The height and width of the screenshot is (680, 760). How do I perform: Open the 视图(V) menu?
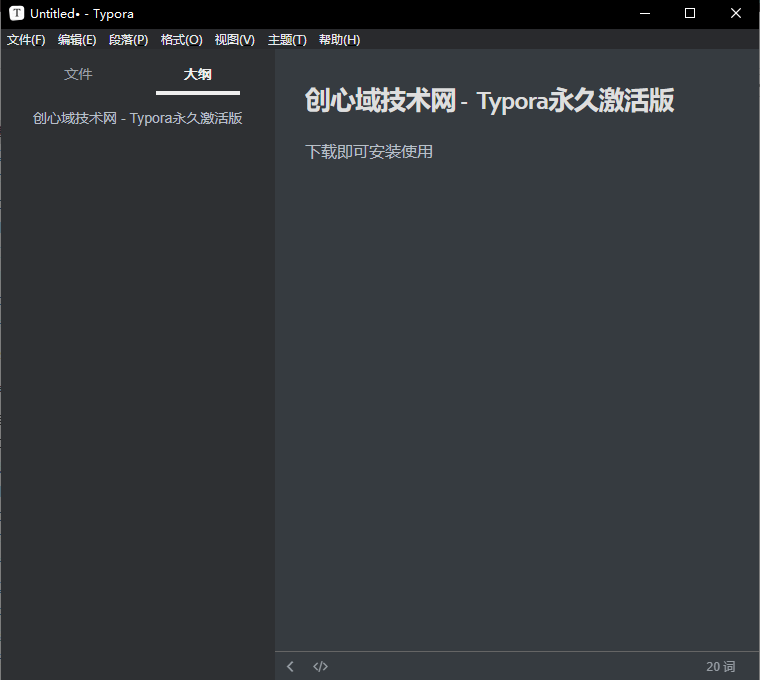point(235,40)
